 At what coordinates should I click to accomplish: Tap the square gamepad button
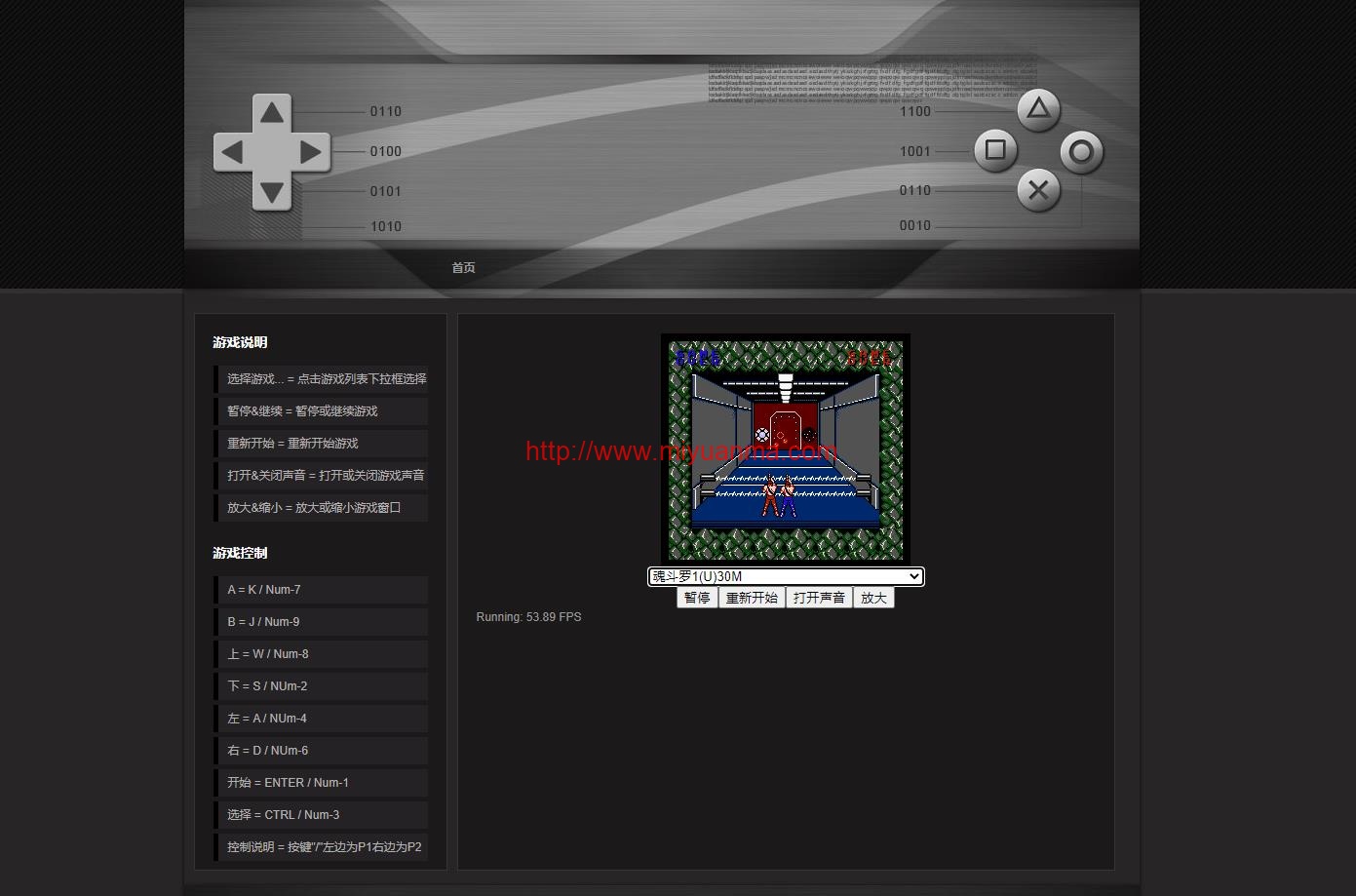(995, 150)
